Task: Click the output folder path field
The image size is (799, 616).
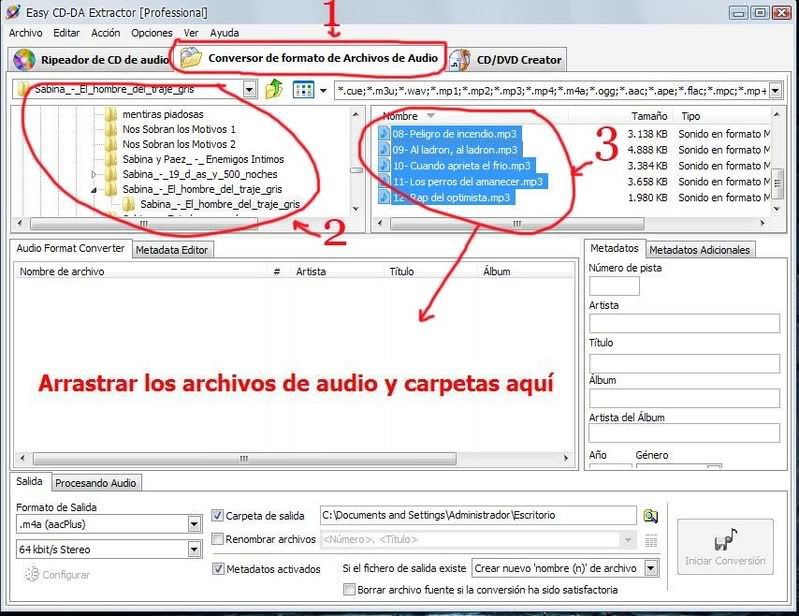Action: (x=478, y=515)
